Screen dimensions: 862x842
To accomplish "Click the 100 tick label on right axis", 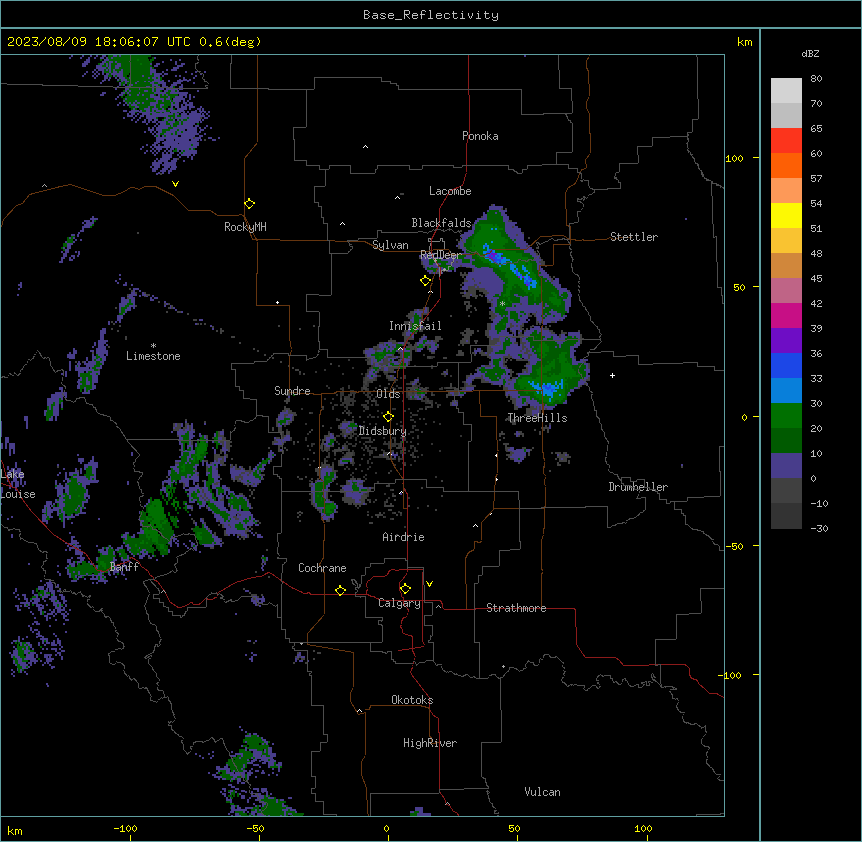I will click(734, 158).
